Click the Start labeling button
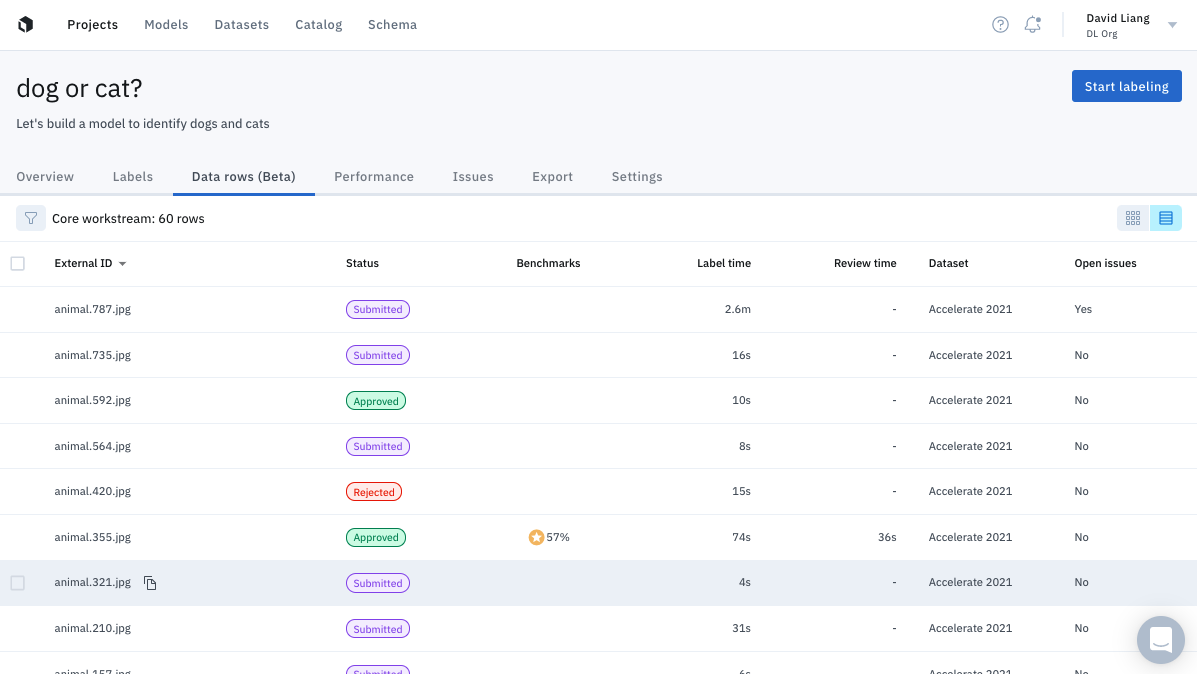The image size is (1197, 674). [1126, 86]
